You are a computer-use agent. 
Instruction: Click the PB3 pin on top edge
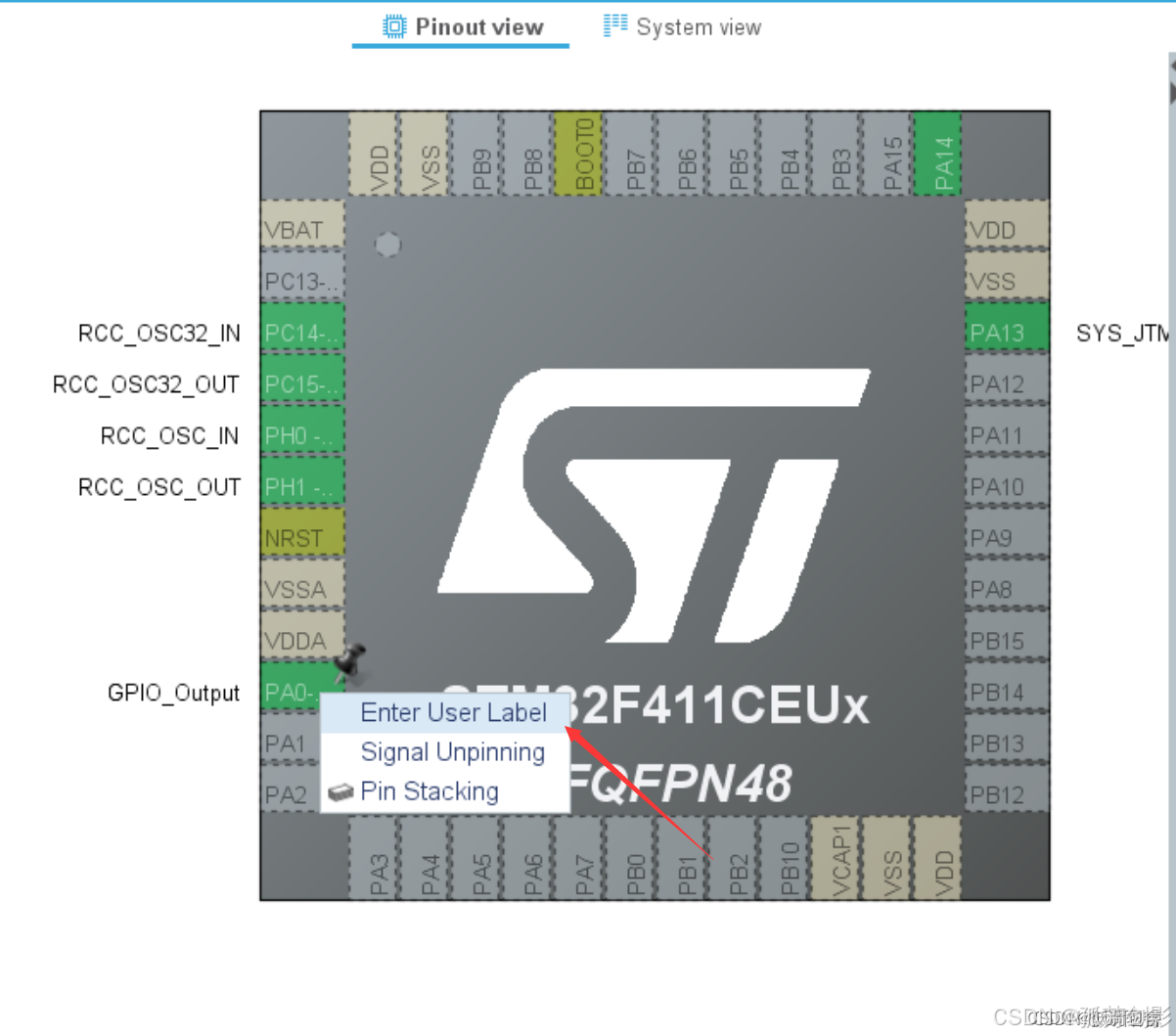coord(836,154)
